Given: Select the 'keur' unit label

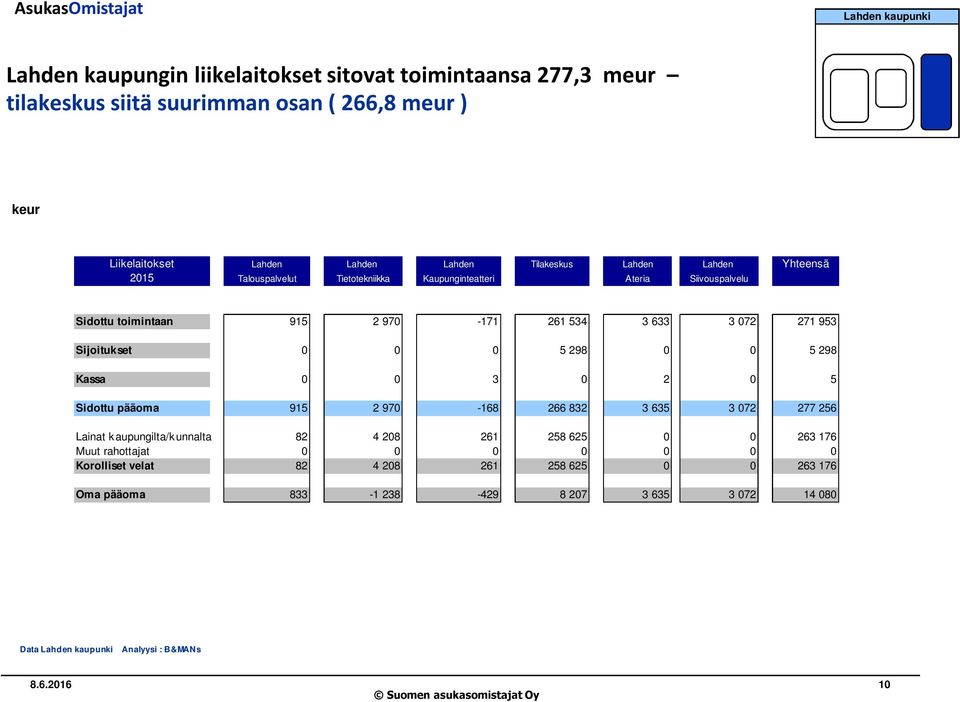Looking at the screenshot, I should click(26, 209).
